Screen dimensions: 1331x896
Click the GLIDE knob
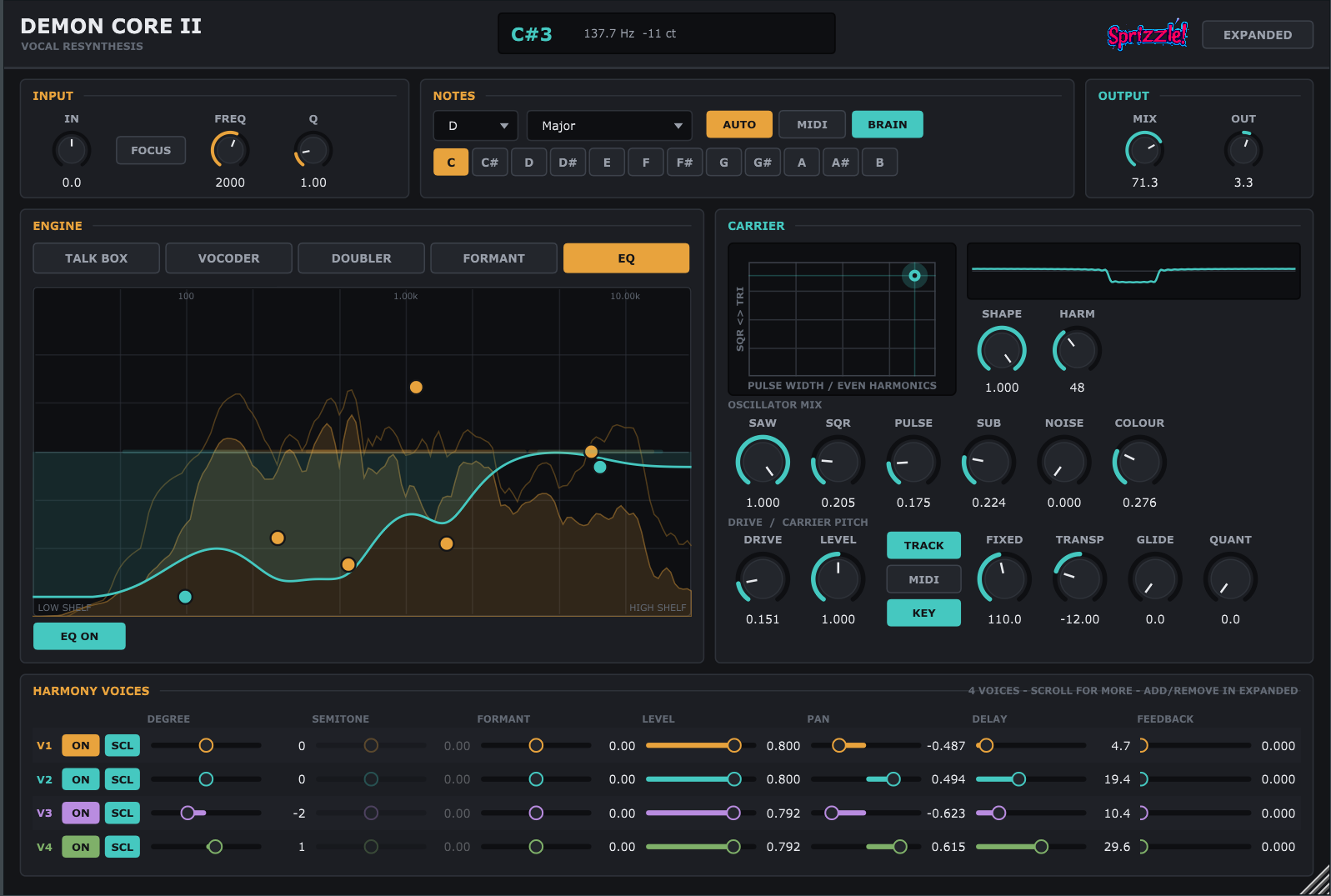(x=1155, y=578)
